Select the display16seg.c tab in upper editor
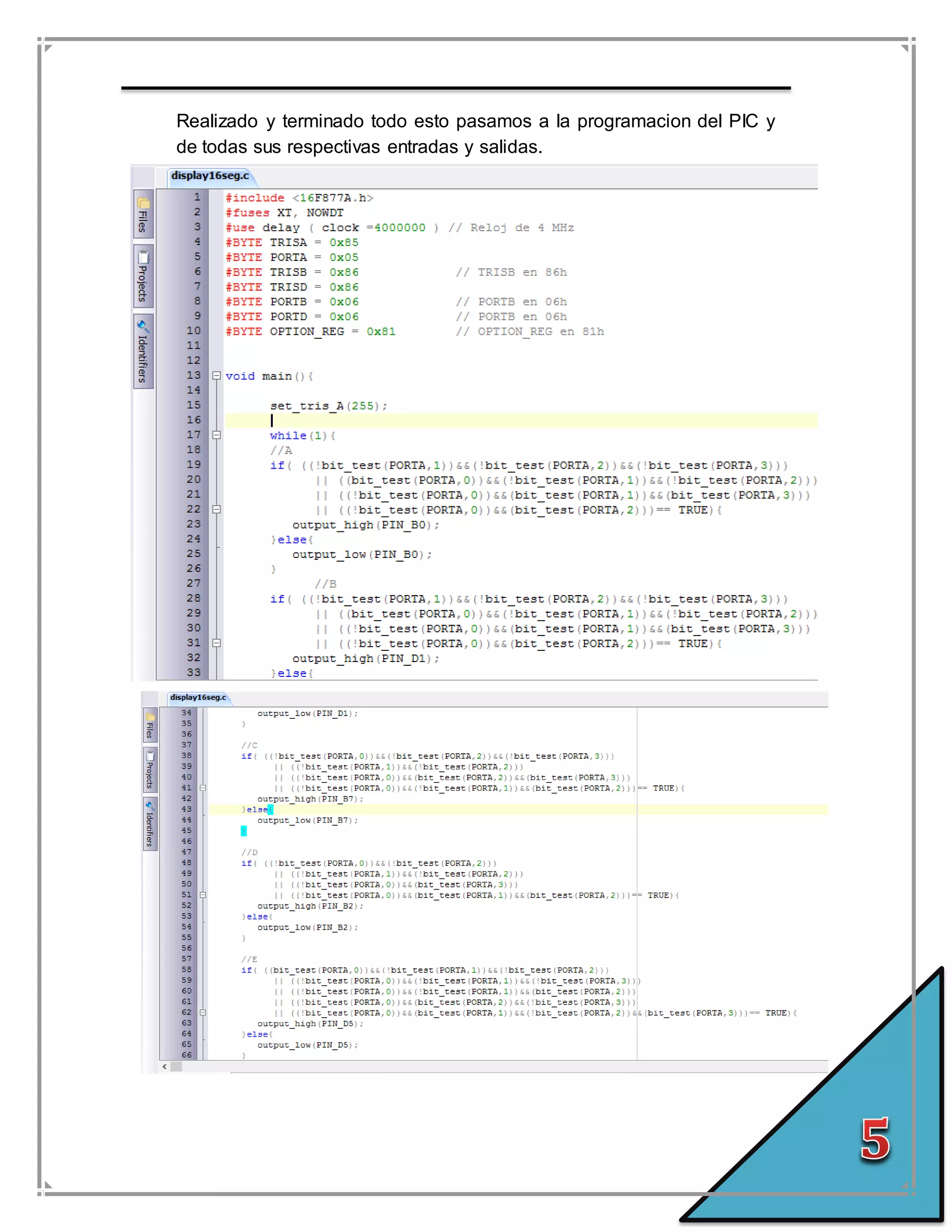 point(210,176)
